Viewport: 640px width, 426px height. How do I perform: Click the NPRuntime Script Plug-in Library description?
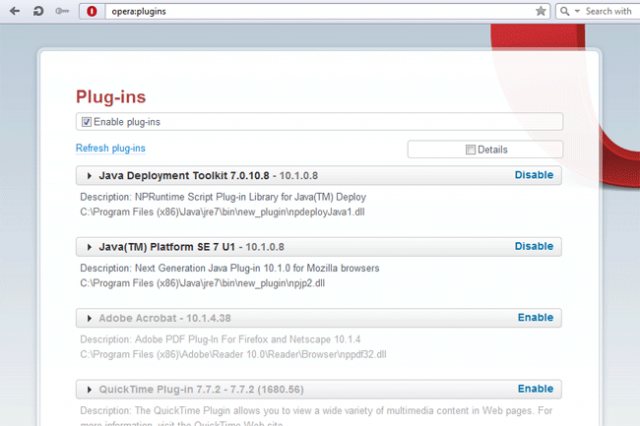[223, 197]
